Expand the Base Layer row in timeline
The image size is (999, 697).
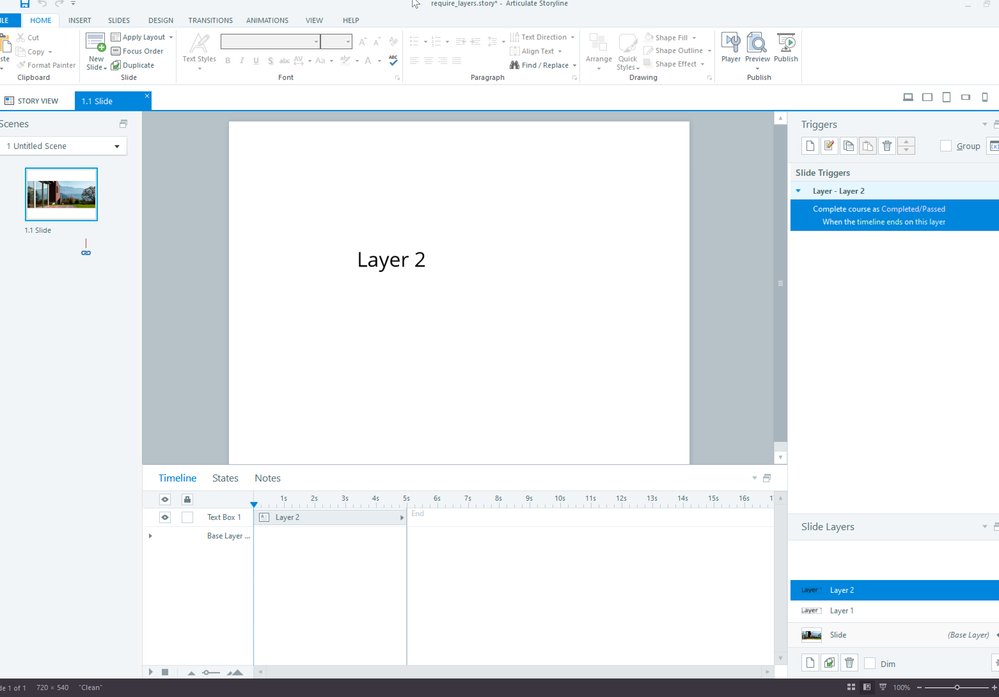(151, 536)
